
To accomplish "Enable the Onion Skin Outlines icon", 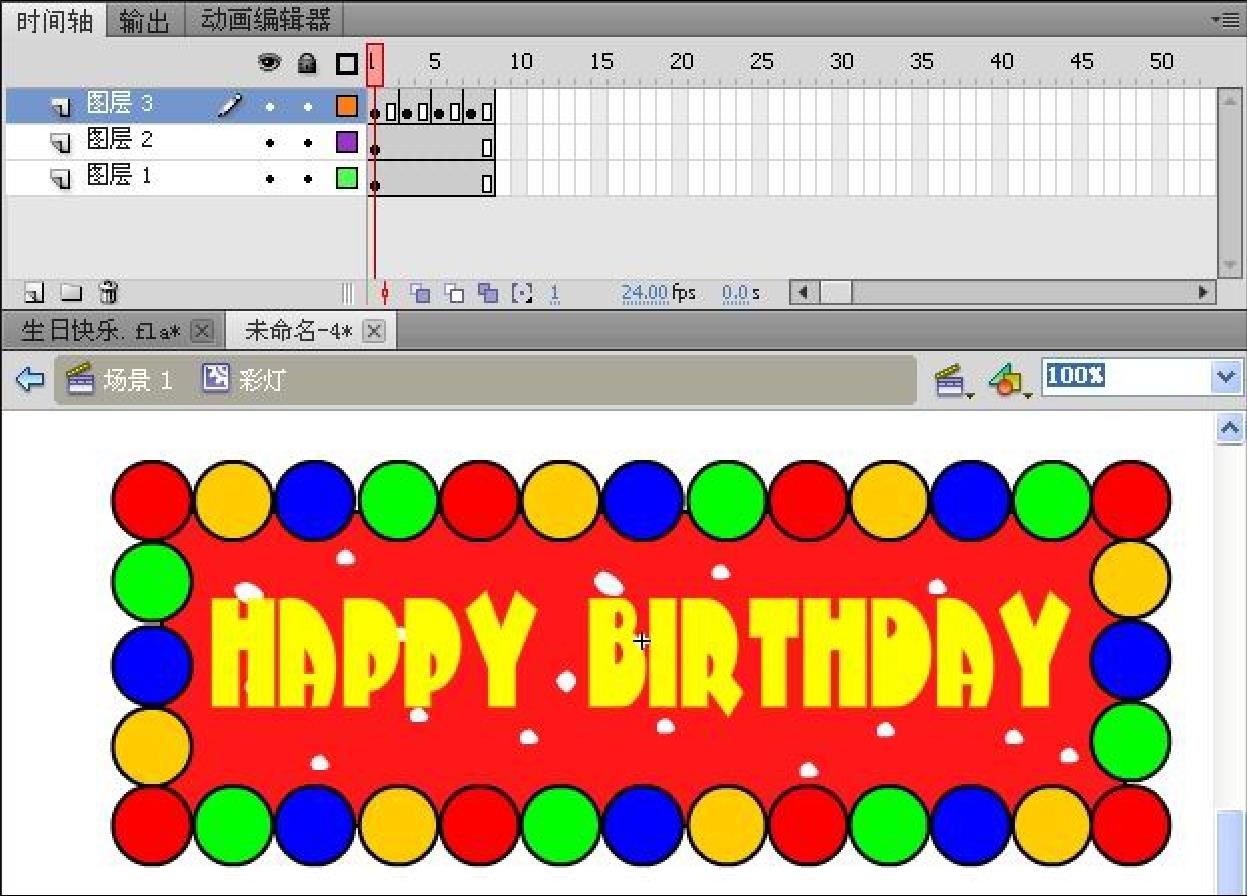I will [x=454, y=293].
